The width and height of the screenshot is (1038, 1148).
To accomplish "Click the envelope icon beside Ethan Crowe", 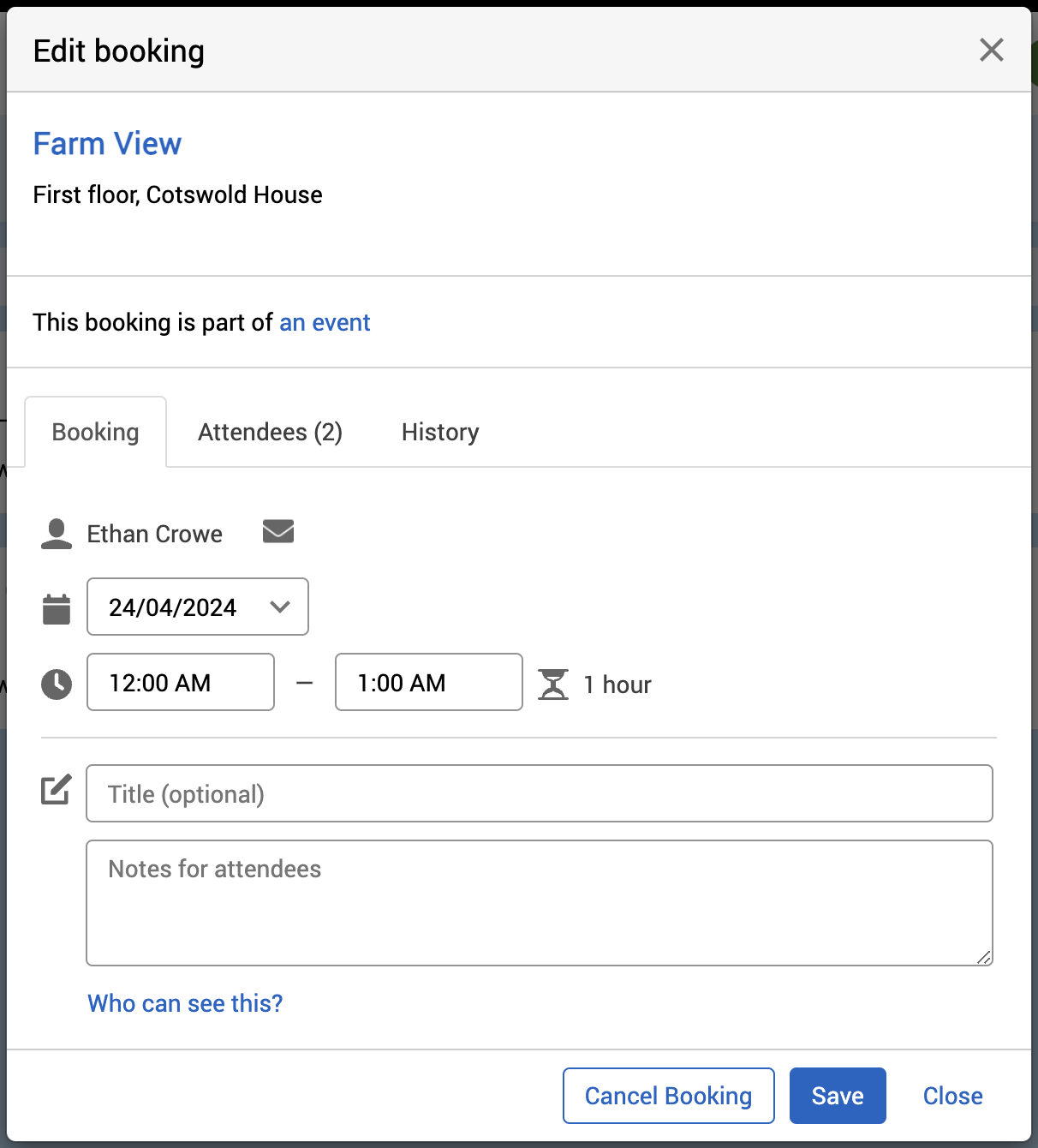I will (278, 532).
